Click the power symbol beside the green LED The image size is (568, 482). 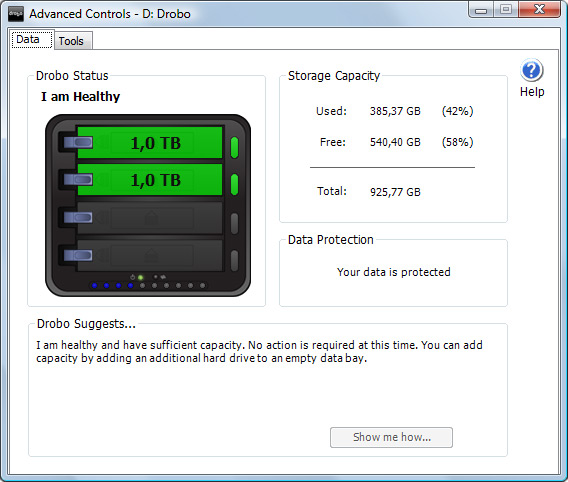[x=133, y=277]
